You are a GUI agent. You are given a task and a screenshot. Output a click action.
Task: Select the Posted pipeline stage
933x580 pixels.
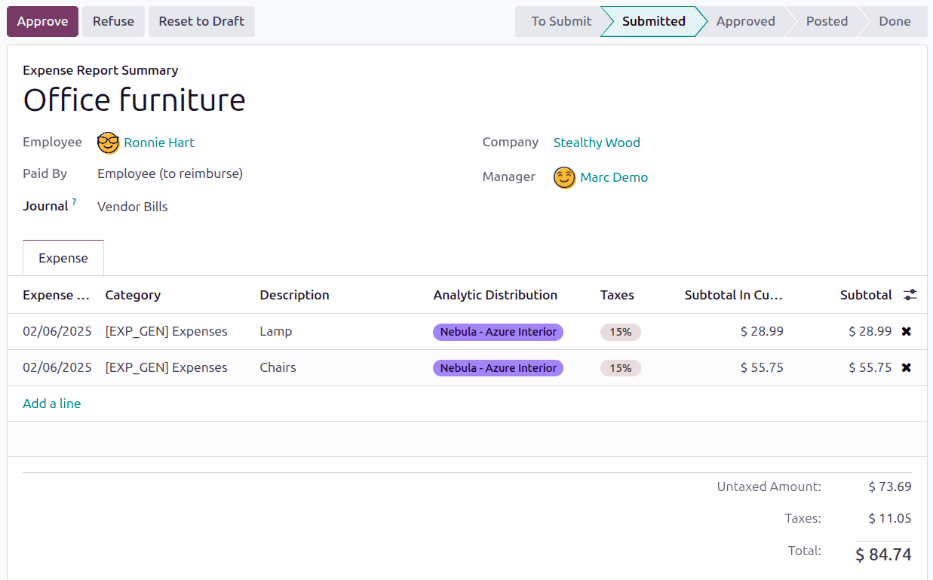(827, 20)
